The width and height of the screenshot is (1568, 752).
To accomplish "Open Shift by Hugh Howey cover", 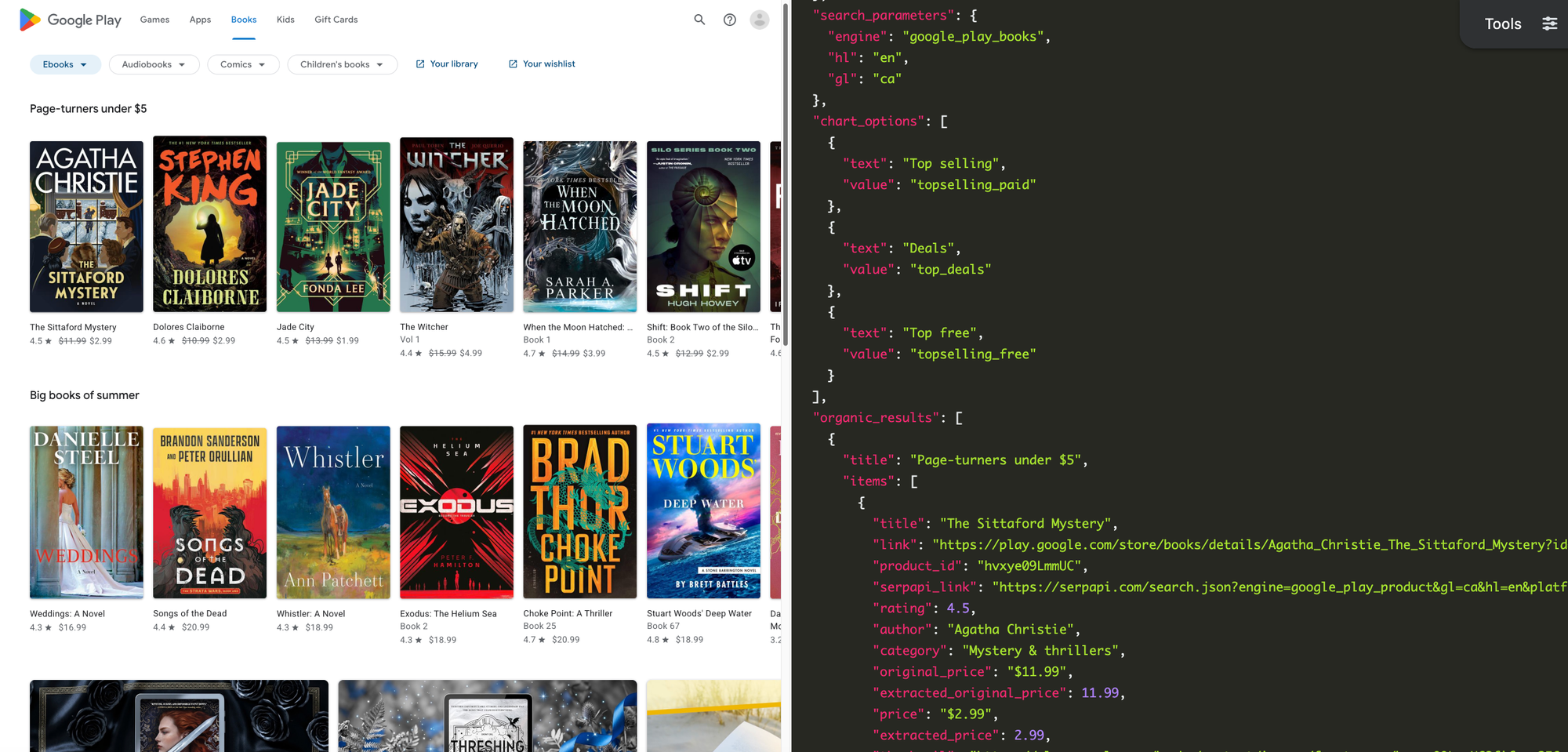I will (703, 227).
